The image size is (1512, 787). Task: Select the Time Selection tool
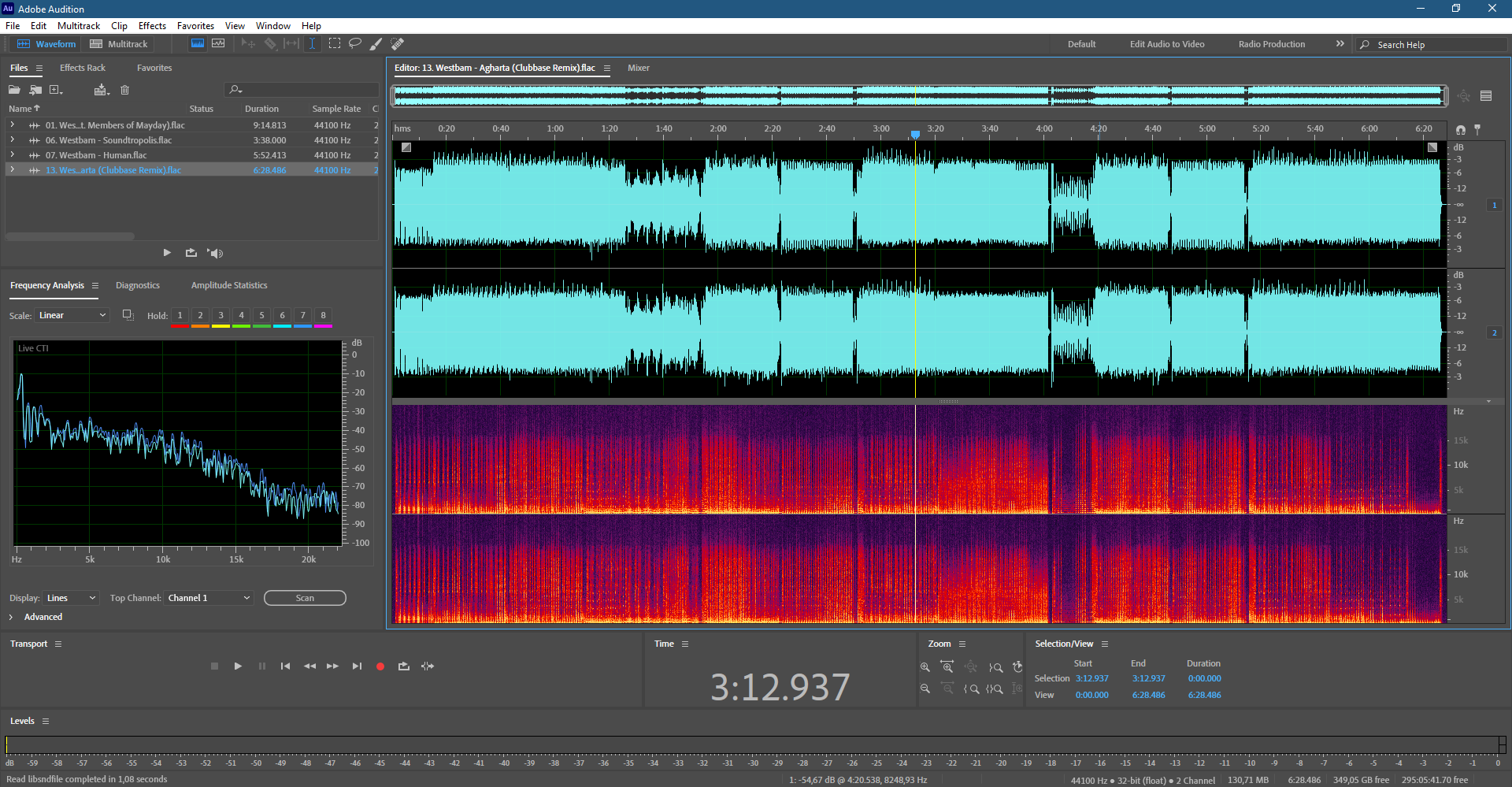[313, 44]
